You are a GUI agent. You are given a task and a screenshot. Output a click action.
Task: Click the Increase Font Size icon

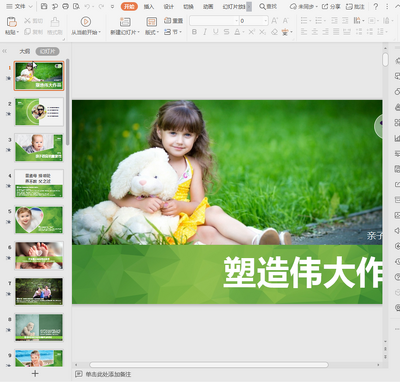pos(274,21)
